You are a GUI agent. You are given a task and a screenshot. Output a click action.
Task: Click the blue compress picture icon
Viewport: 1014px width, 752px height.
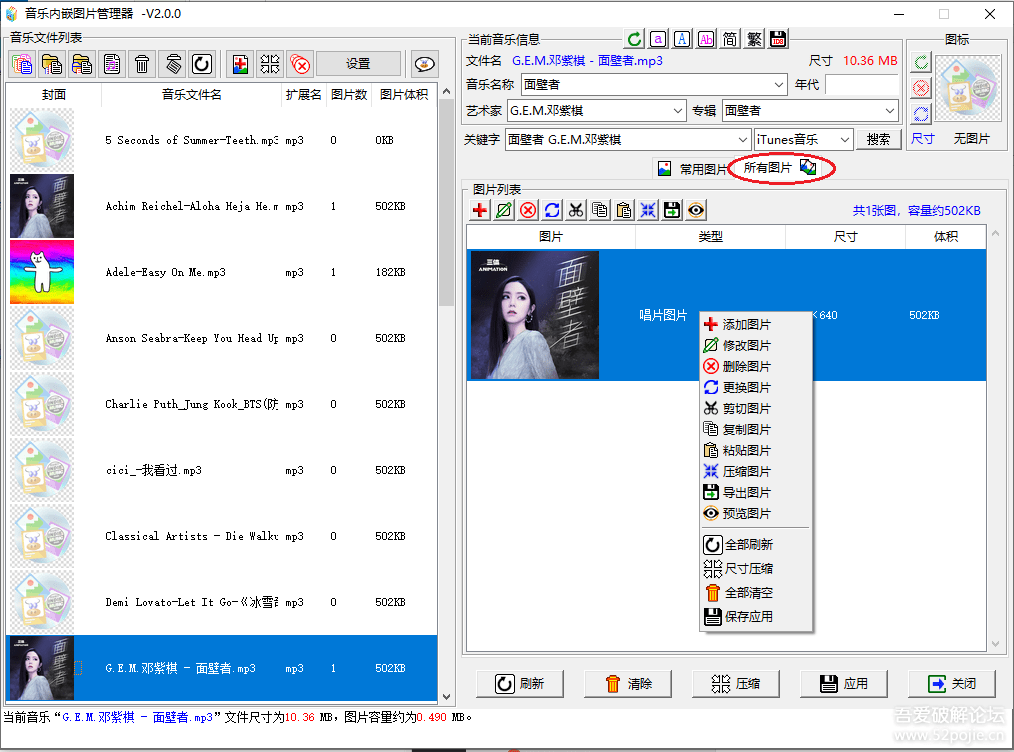(647, 210)
